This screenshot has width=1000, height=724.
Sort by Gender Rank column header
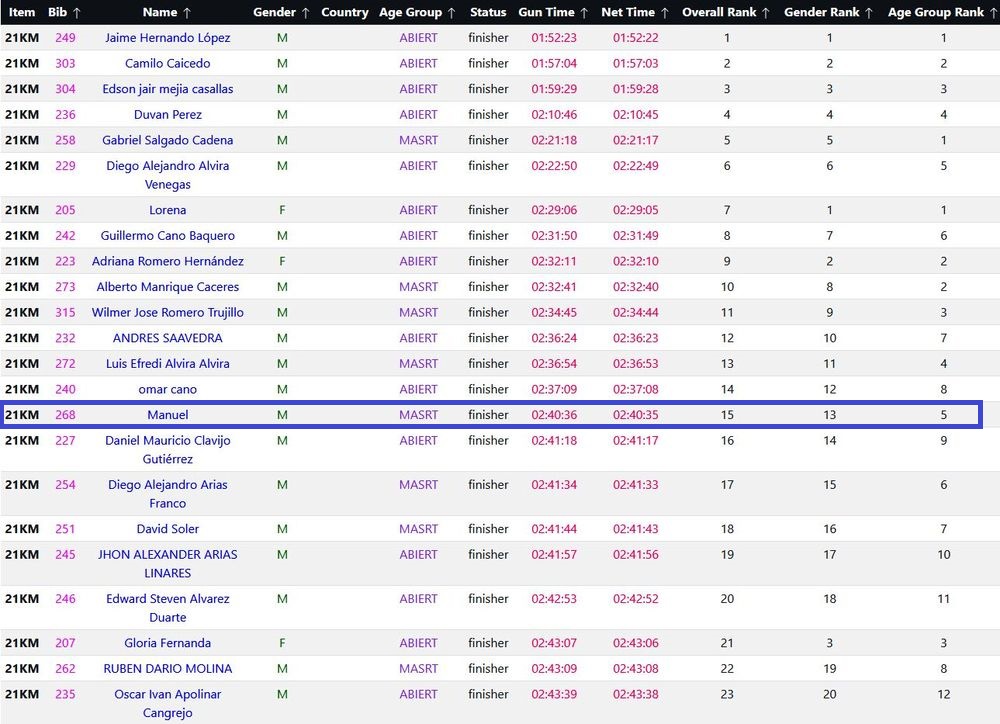point(829,12)
